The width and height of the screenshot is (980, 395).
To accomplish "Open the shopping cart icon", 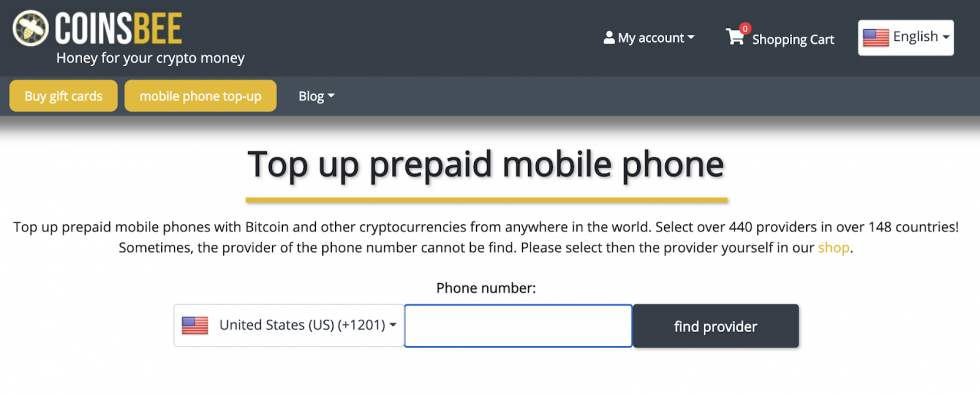I will (x=736, y=37).
